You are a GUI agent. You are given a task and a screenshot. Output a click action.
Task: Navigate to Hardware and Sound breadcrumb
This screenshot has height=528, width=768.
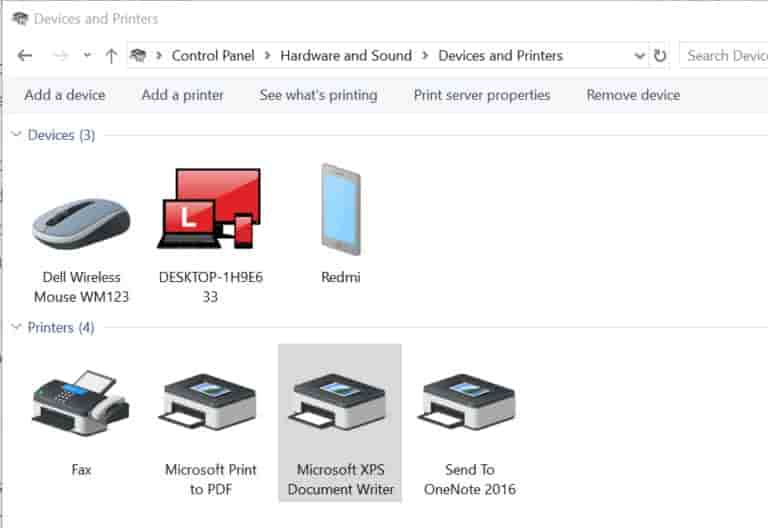[x=346, y=56]
